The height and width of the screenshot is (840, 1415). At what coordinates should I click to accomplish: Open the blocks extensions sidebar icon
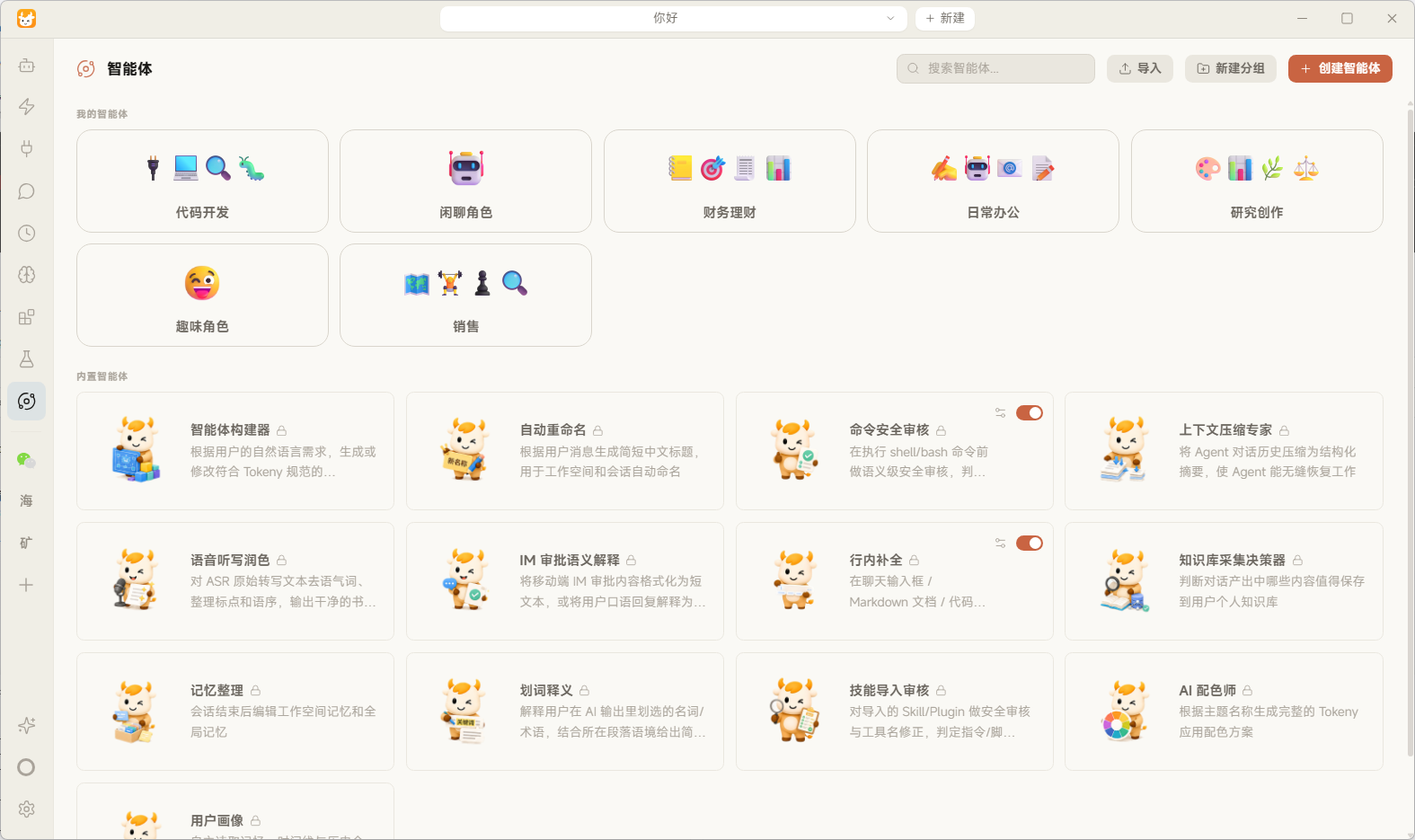27,317
